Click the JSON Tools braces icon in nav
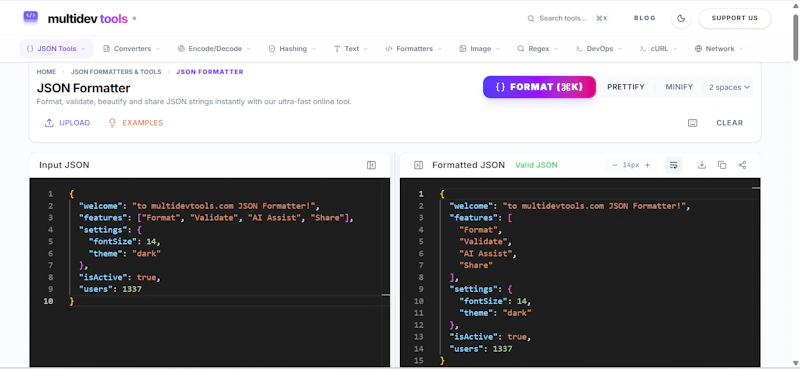 (30, 49)
